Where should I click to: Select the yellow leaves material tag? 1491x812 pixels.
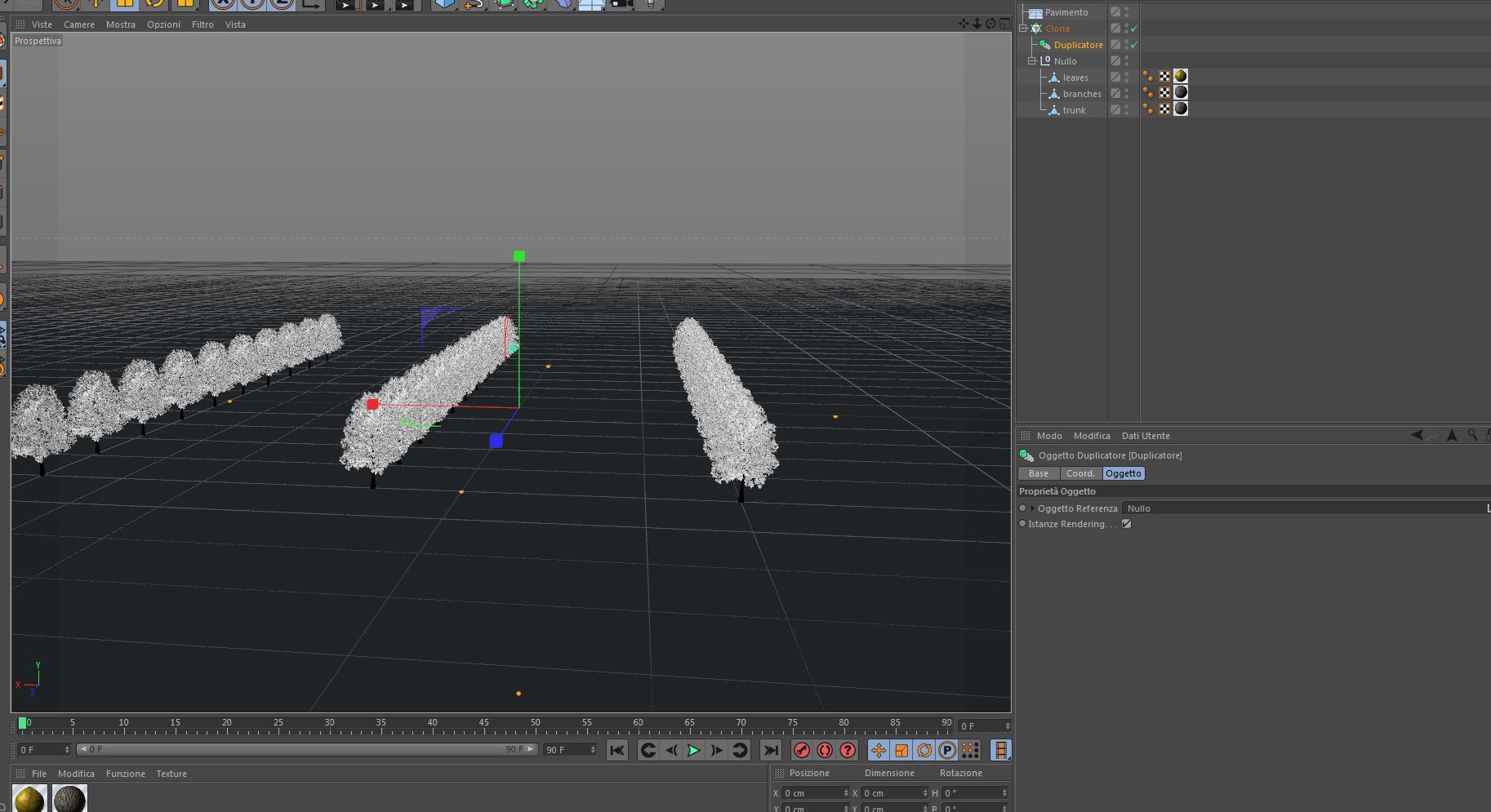pyautogui.click(x=1181, y=77)
